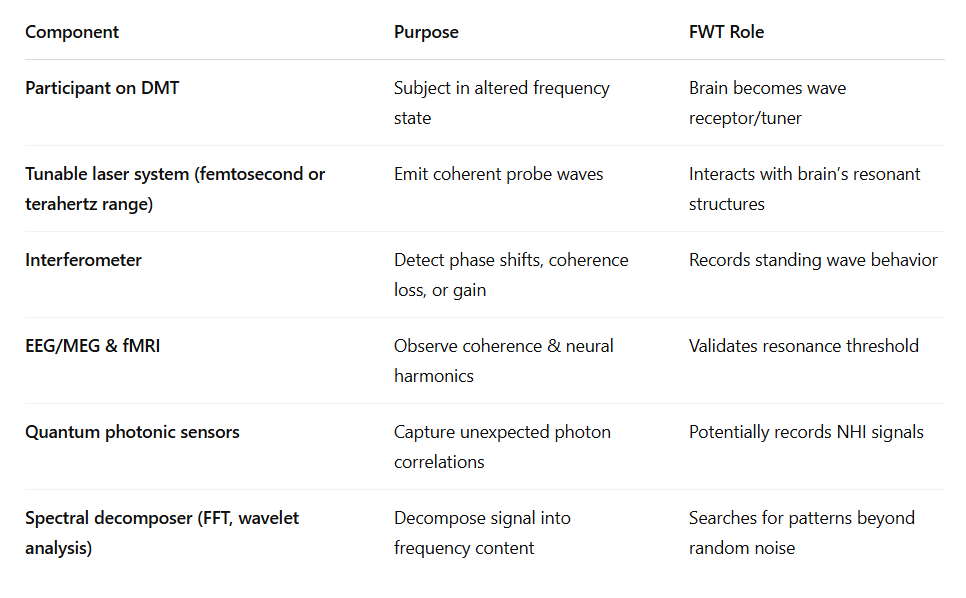Click 'Emit coherent probe waves' text
This screenshot has height=598, width=966.
pos(498,174)
